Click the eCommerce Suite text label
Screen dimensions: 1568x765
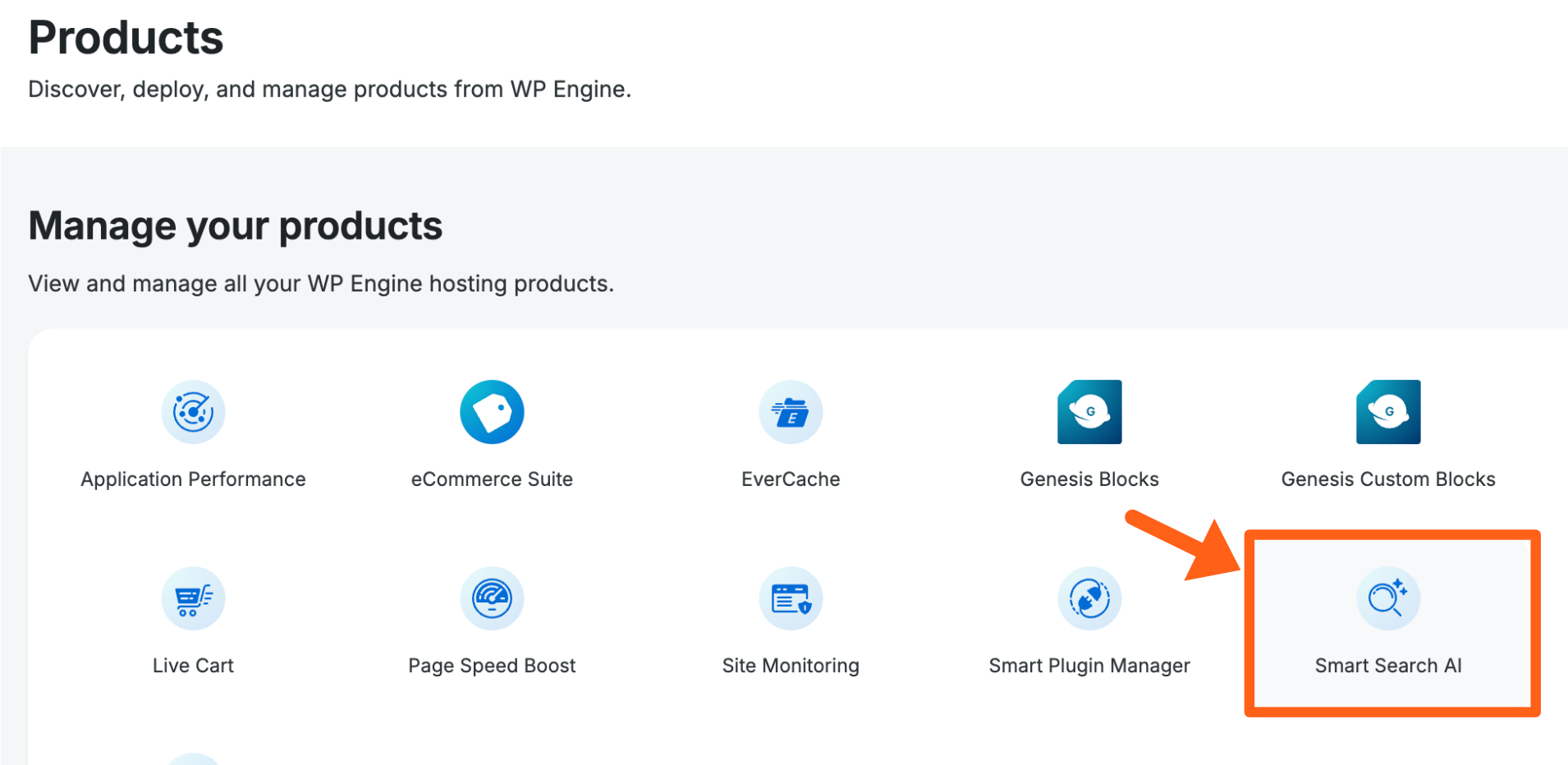(492, 479)
